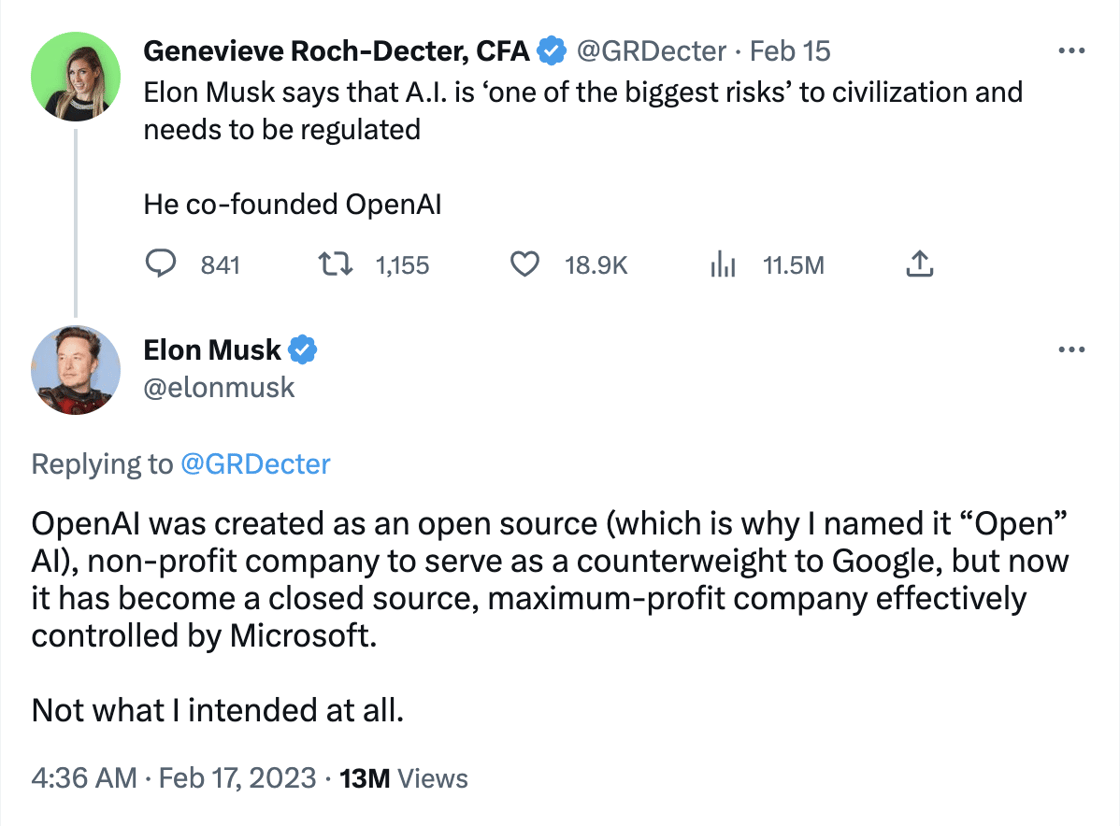Click @GRDecter in Replying to line
Viewport: 1120px width, 826px height.
(256, 464)
